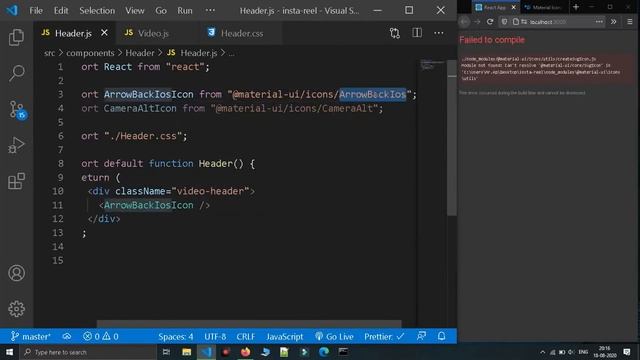Viewport: 640px width, 360px height.
Task: Expand the breadcrumb symbols ellipsis
Action: pos(231,53)
